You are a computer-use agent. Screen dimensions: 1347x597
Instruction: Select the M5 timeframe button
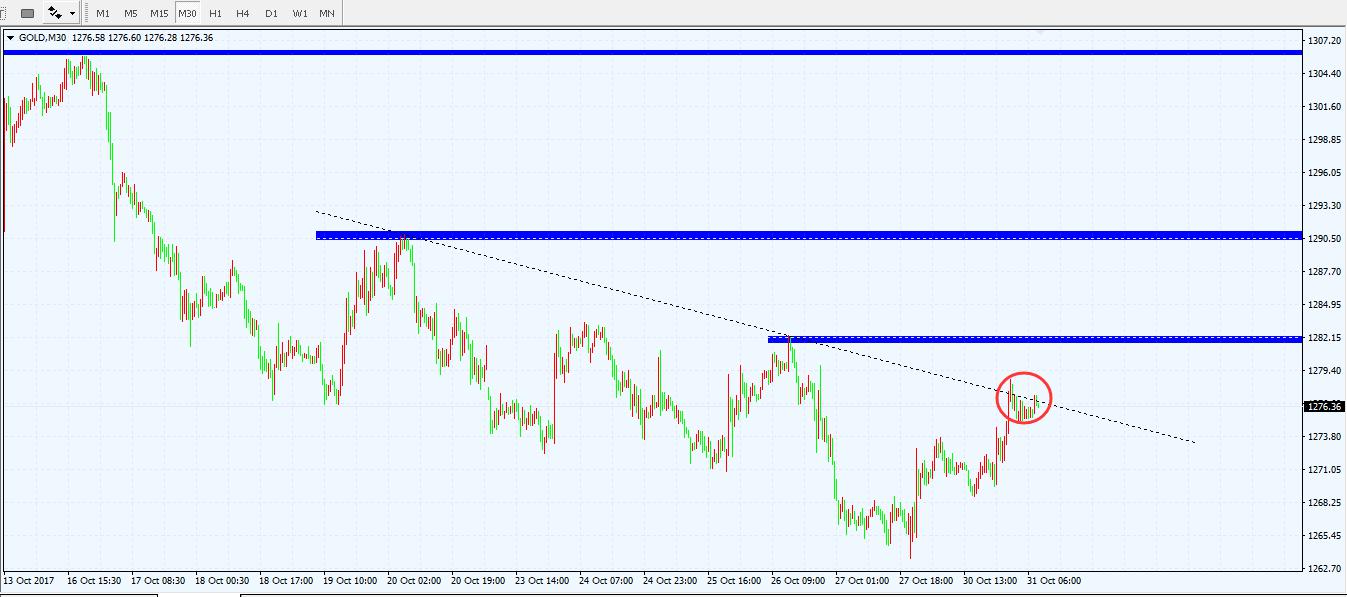coord(131,14)
